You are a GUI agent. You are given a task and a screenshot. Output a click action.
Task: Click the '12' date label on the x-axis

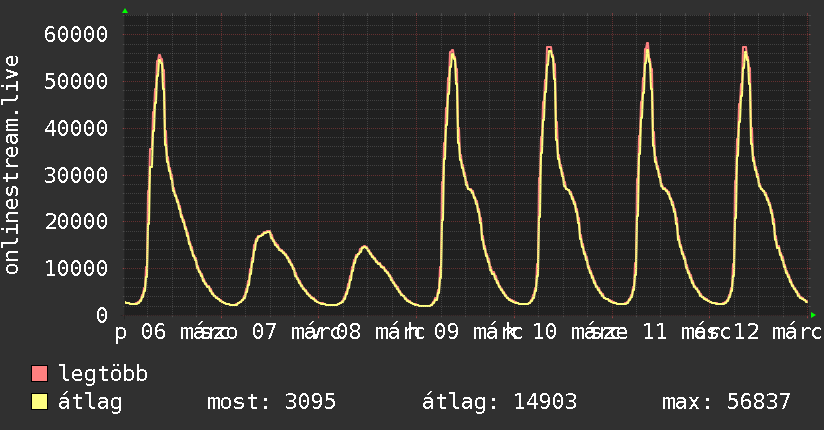[x=746, y=332]
